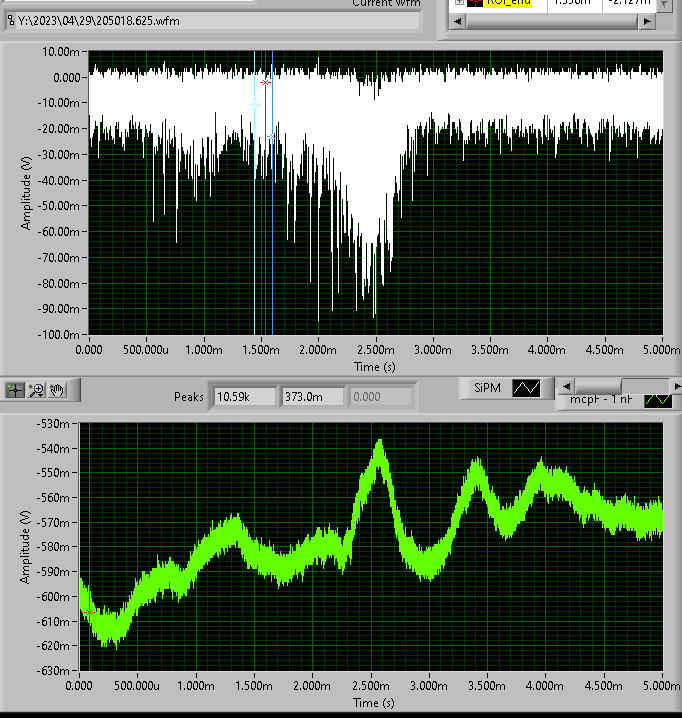Click the -530m lower graph Y-axis maximum
The width and height of the screenshot is (682, 718).
point(53,424)
